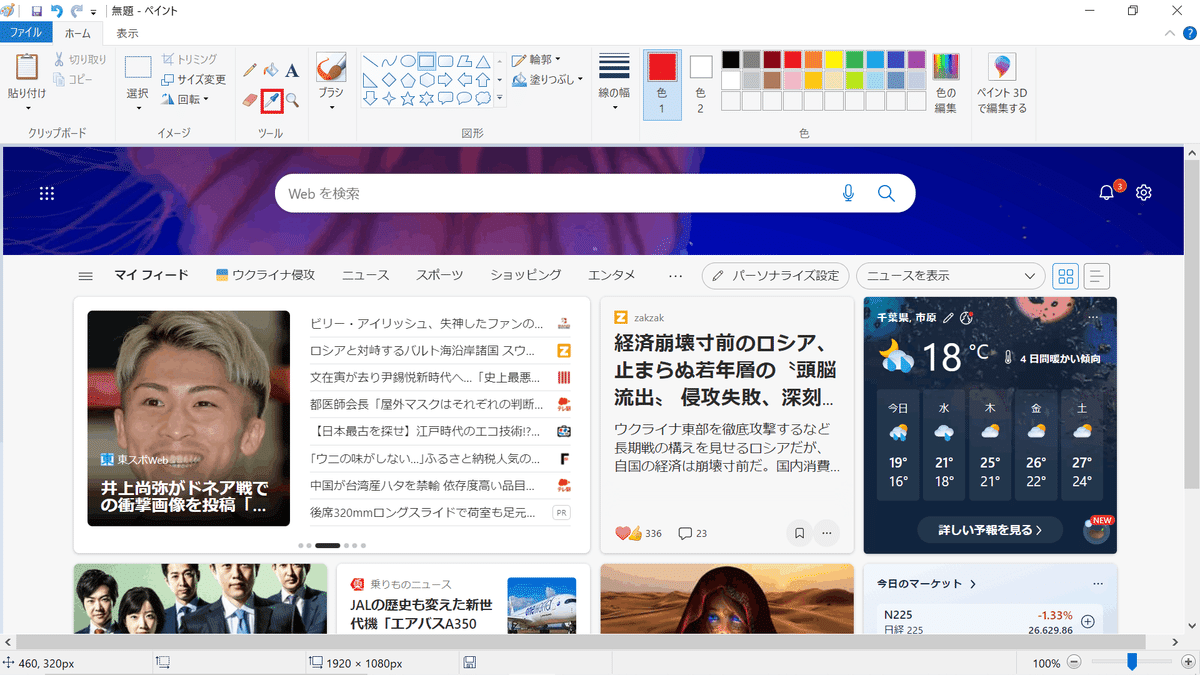
Task: Open the ファイル tab
Action: click(25, 33)
